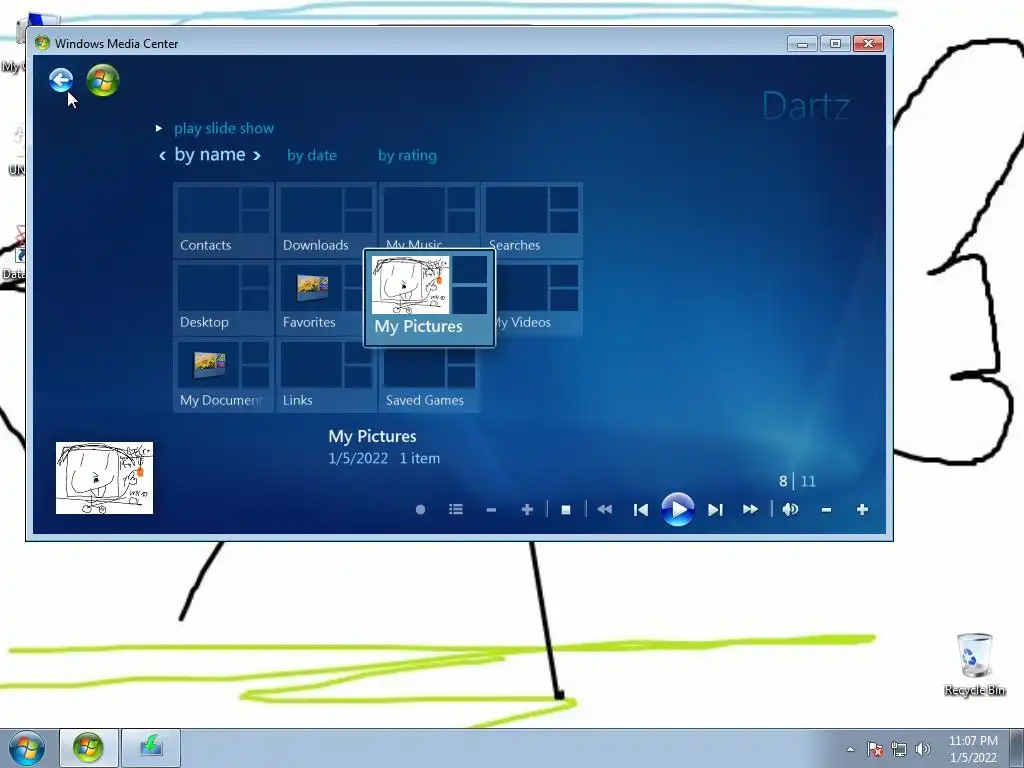Fast forward using the forward button

750,509
